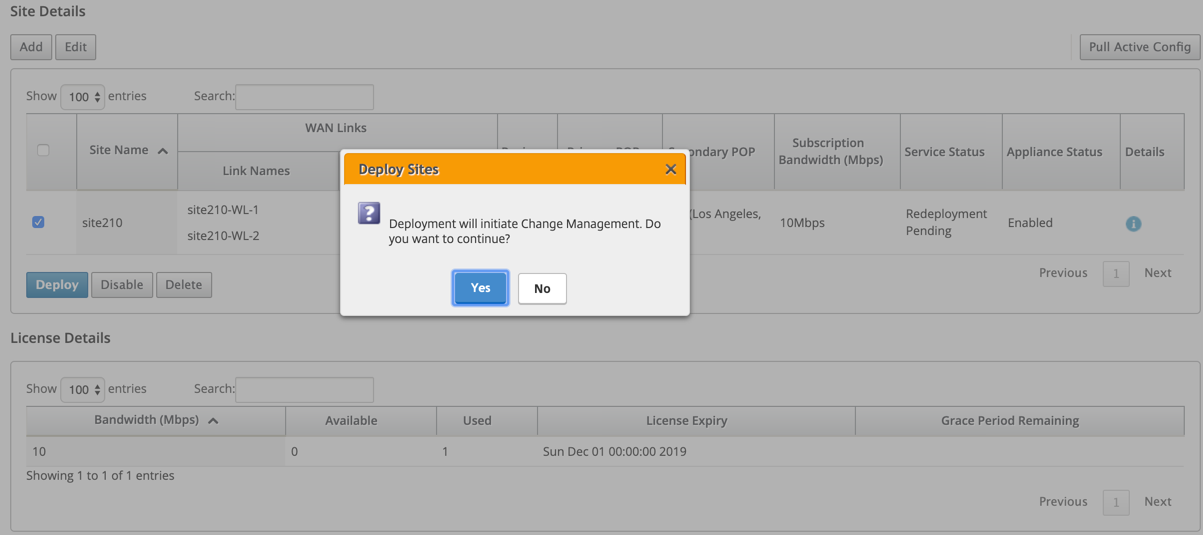Click the Used column header
Screen dimensions: 1203x535
tap(487, 421)
